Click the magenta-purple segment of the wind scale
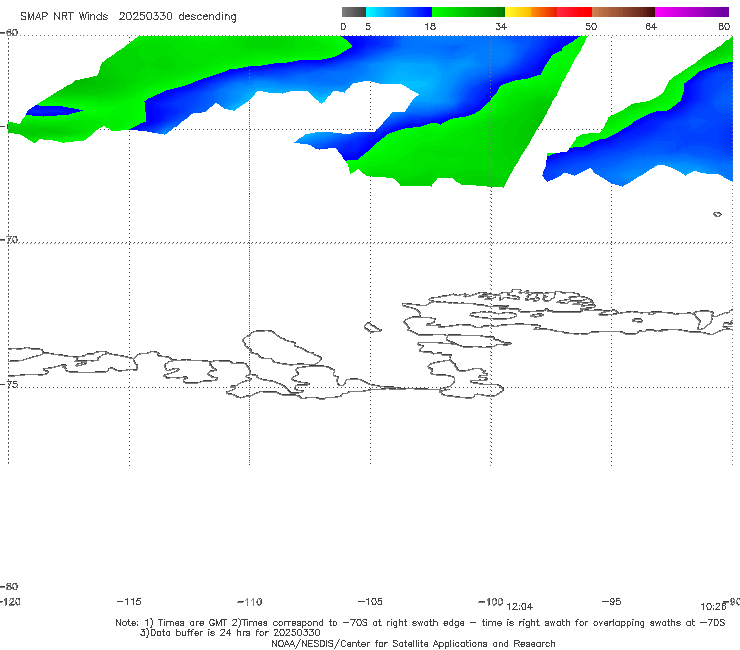740x650 pixels. [692, 12]
